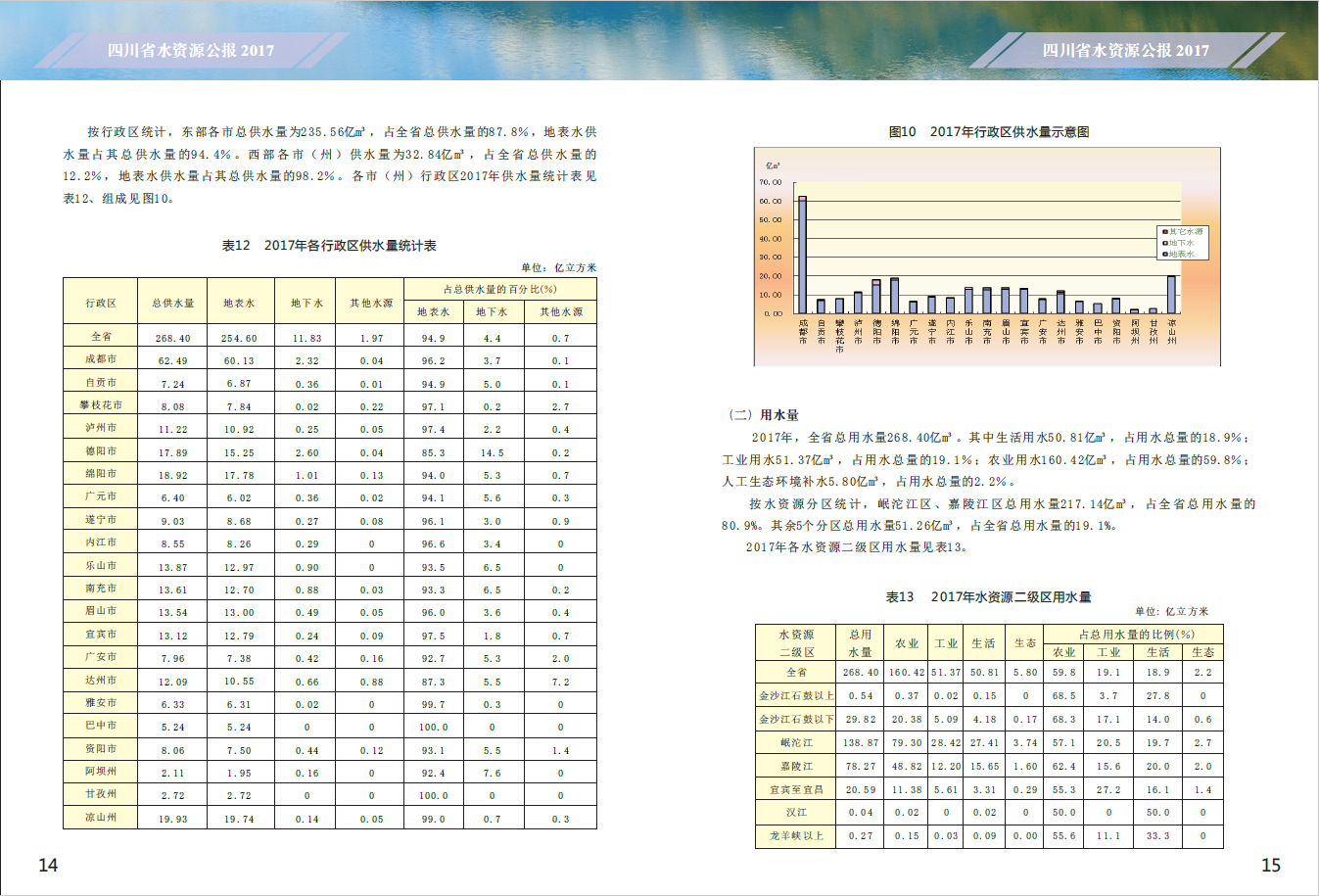Click the 德阳市 bar in the chart

tap(876, 297)
